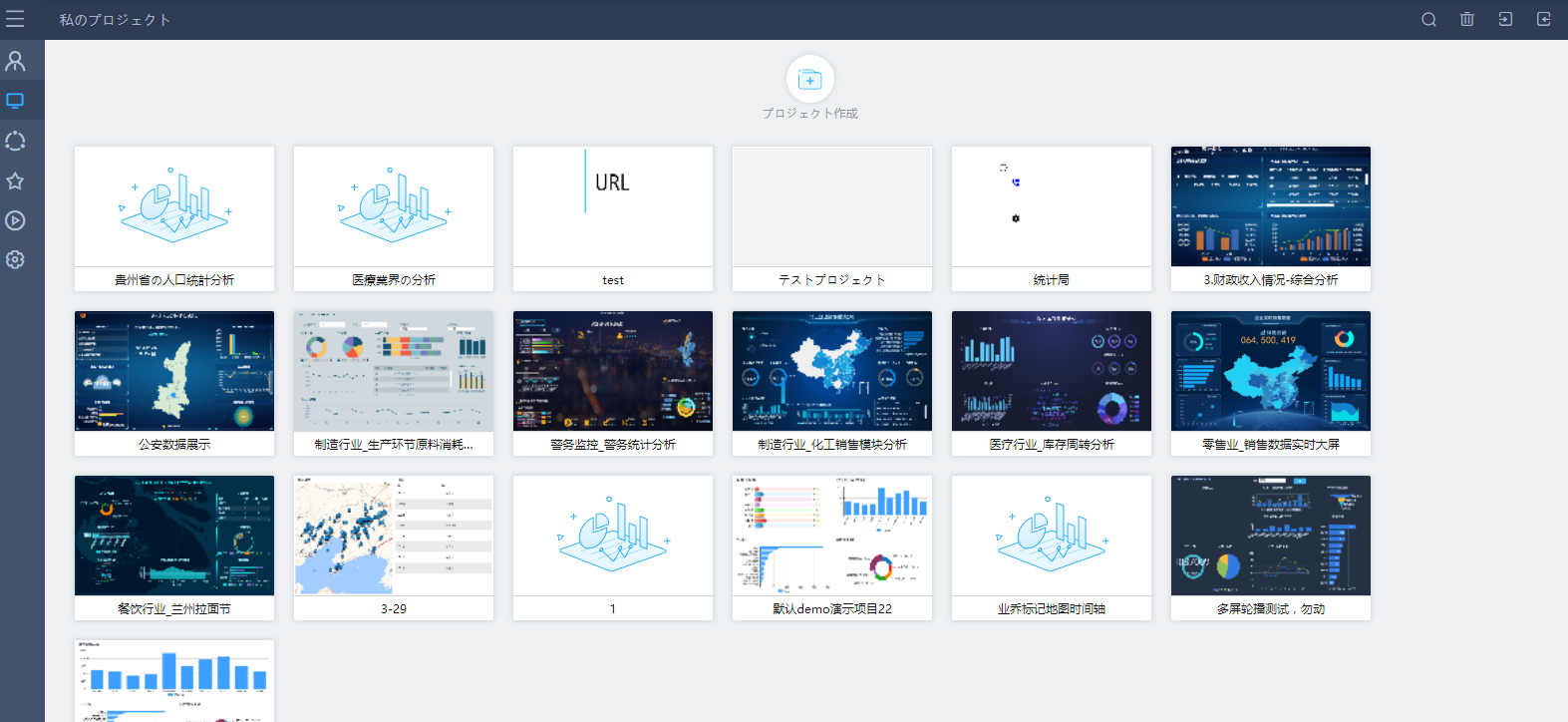
Task: Click the 3.财政收入情况-综合分析 name label
Action: point(1271,280)
